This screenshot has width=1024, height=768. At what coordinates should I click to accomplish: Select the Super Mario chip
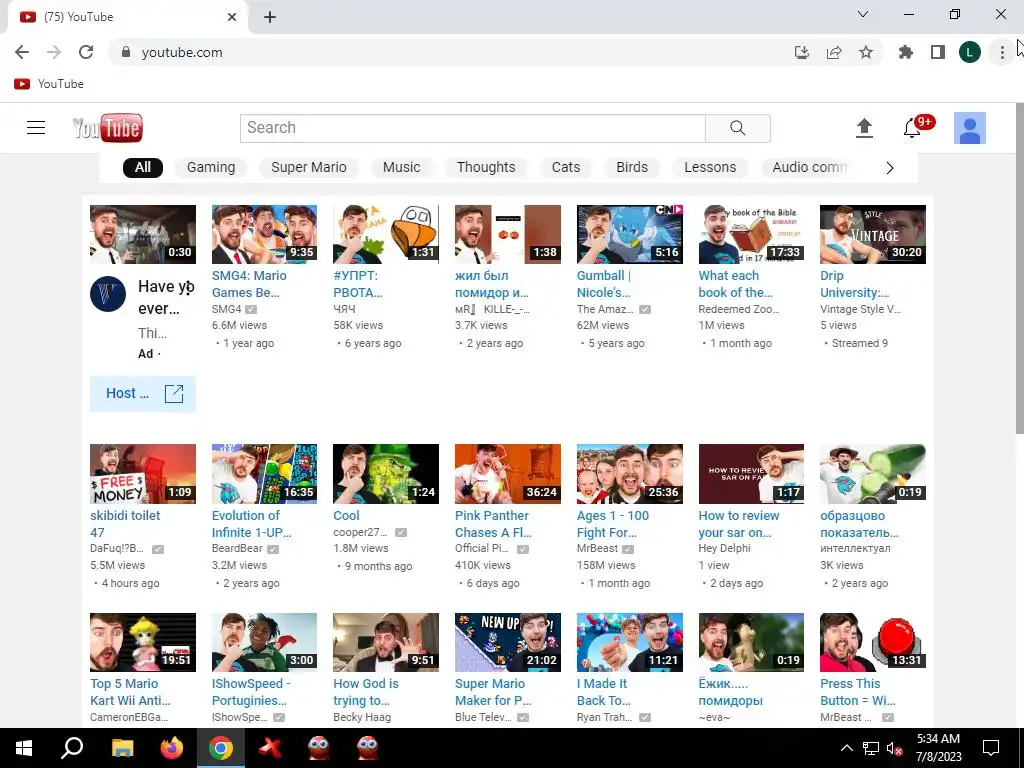tap(309, 167)
